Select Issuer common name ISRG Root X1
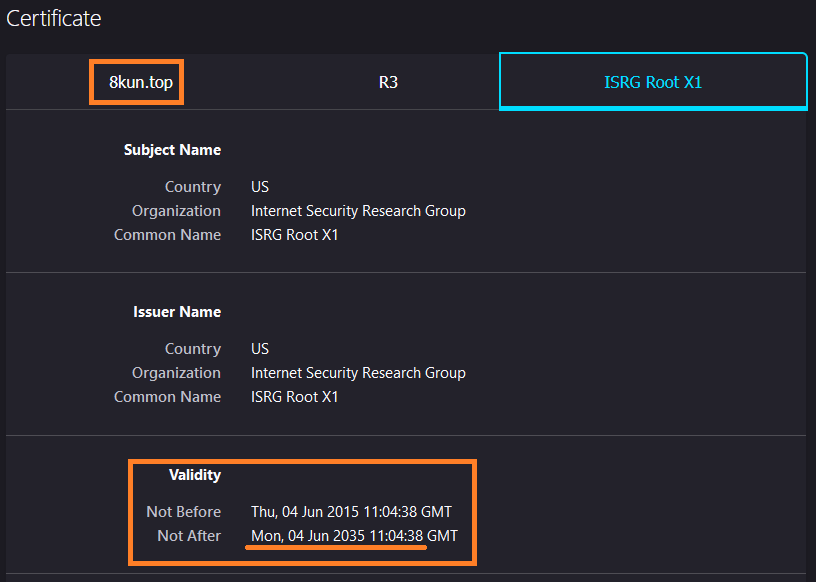This screenshot has height=582, width=816. (295, 397)
